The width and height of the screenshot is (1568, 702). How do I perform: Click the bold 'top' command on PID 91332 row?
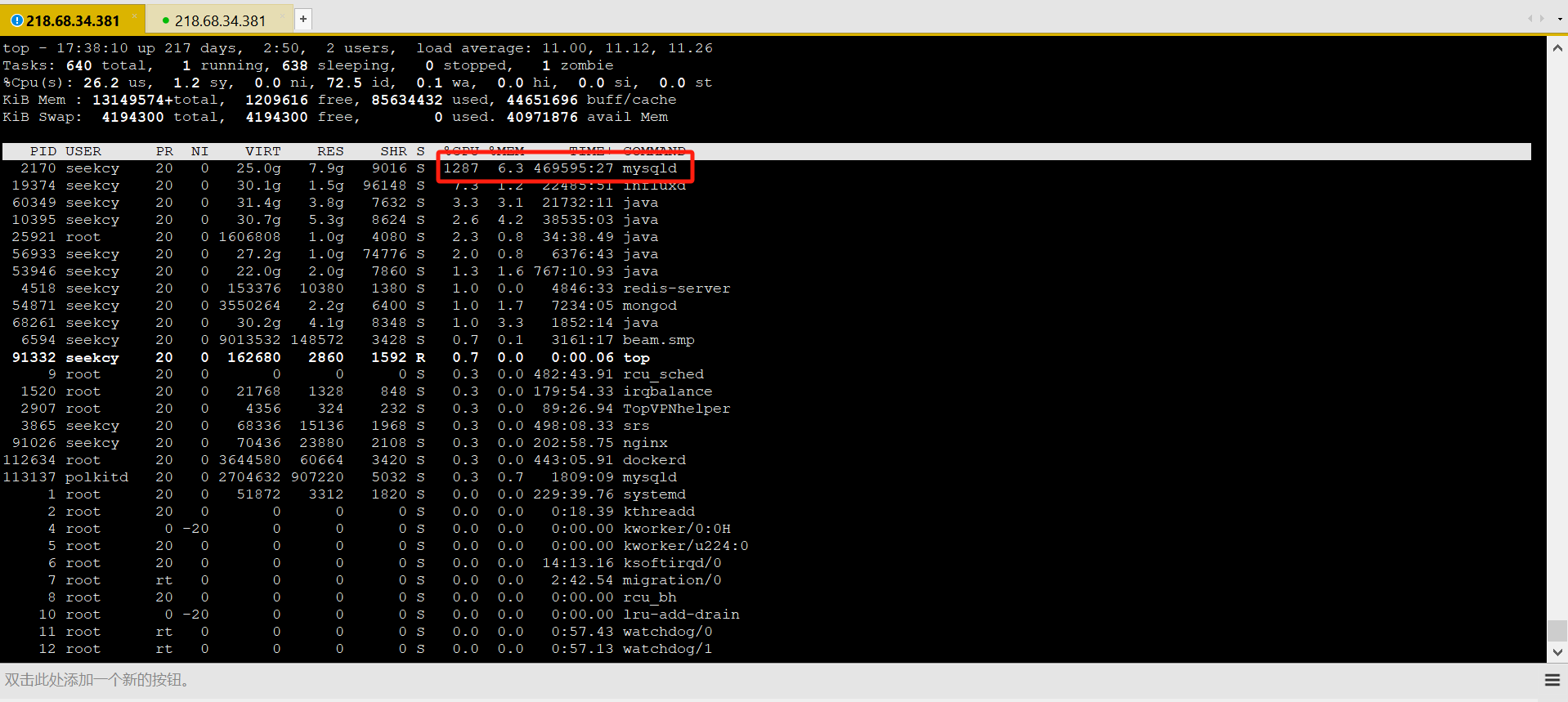[637, 358]
